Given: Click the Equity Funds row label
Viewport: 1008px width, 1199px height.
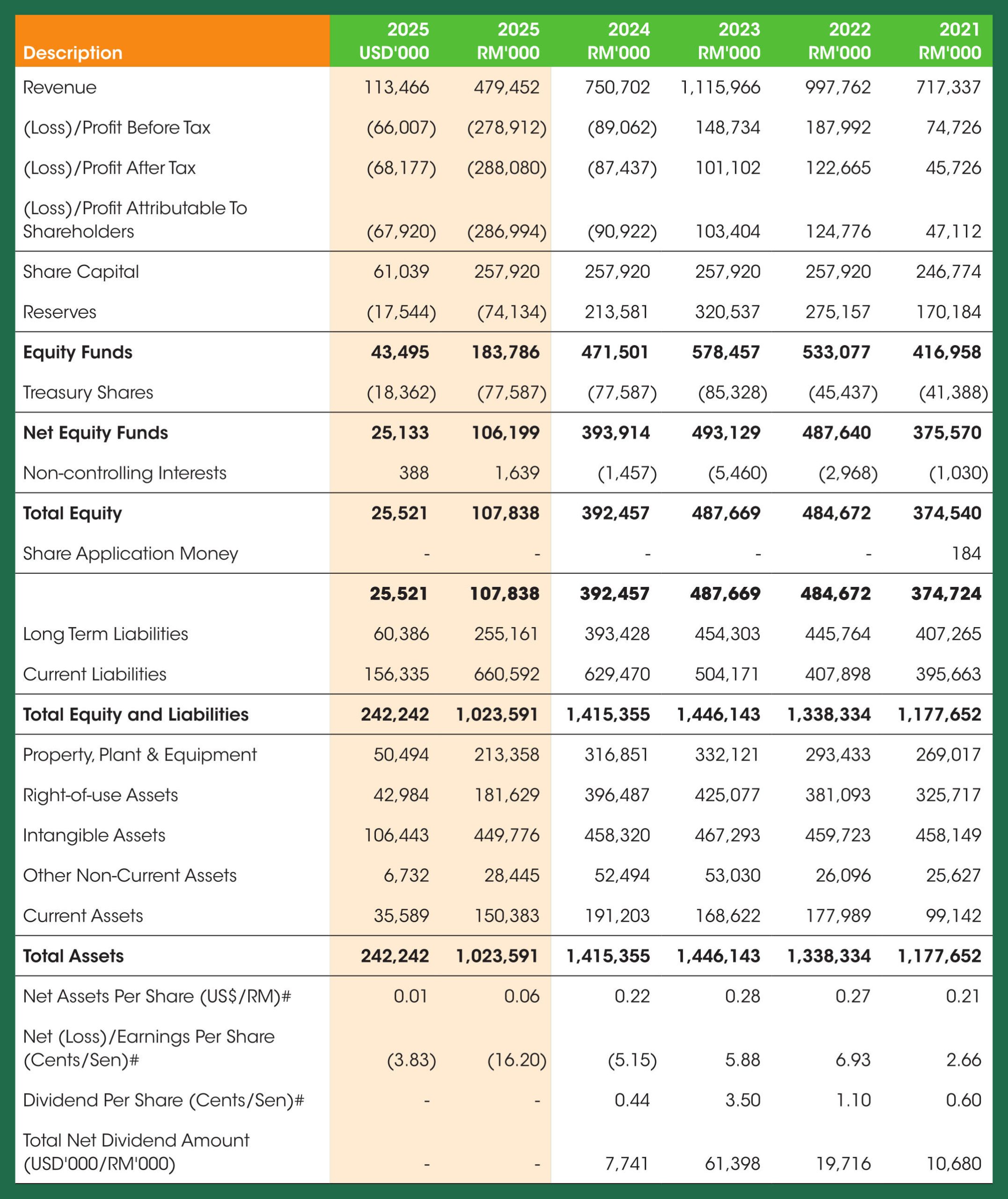Looking at the screenshot, I should pyautogui.click(x=78, y=352).
